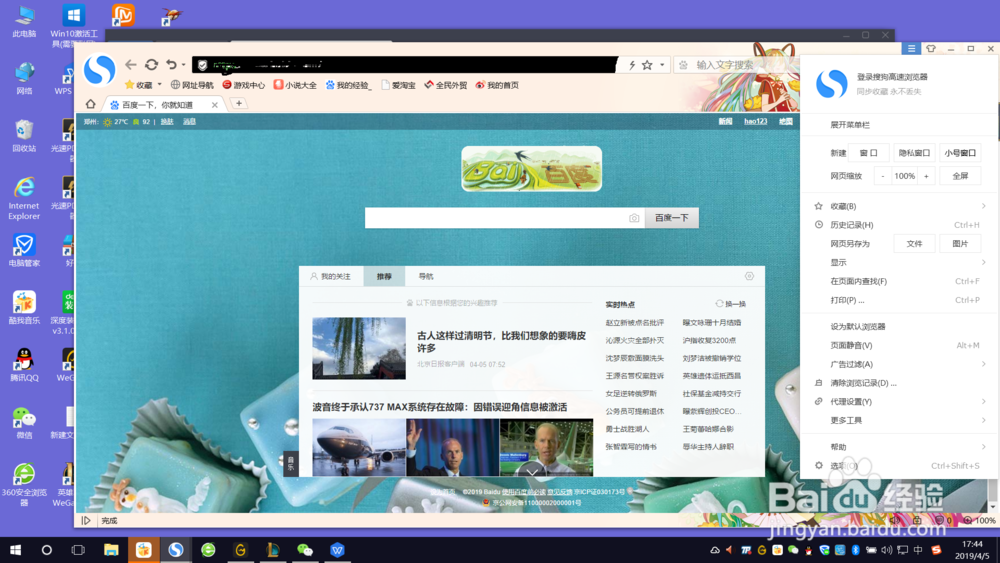Image resolution: width=1000 pixels, height=563 pixels.
Task: Click the 全屏 fullscreen button
Action: click(x=960, y=176)
